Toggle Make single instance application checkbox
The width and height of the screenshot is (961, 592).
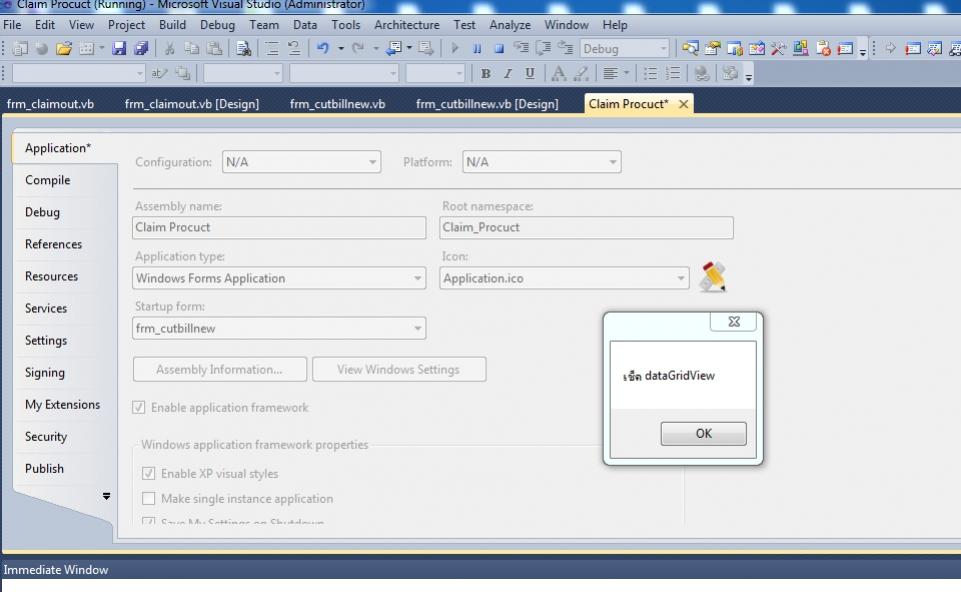[x=148, y=498]
